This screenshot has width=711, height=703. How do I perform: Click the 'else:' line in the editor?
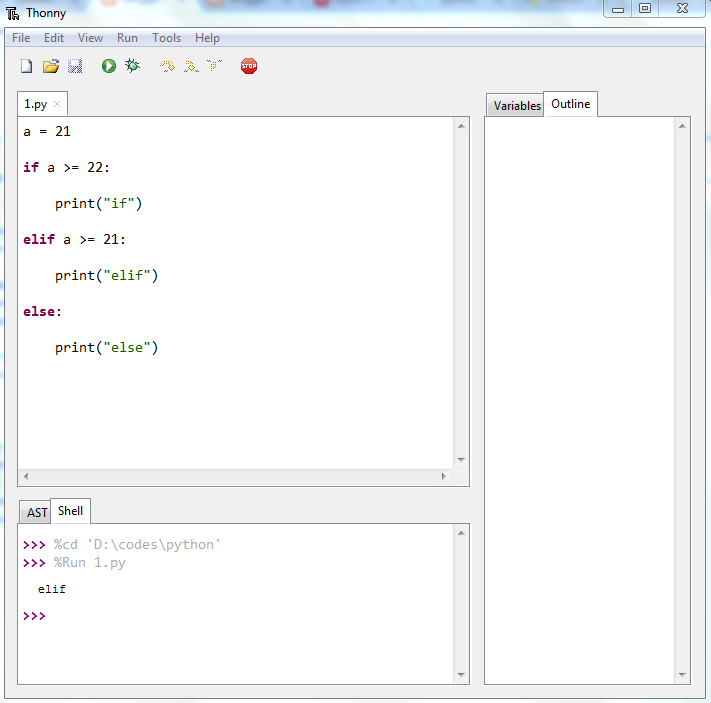(x=42, y=312)
